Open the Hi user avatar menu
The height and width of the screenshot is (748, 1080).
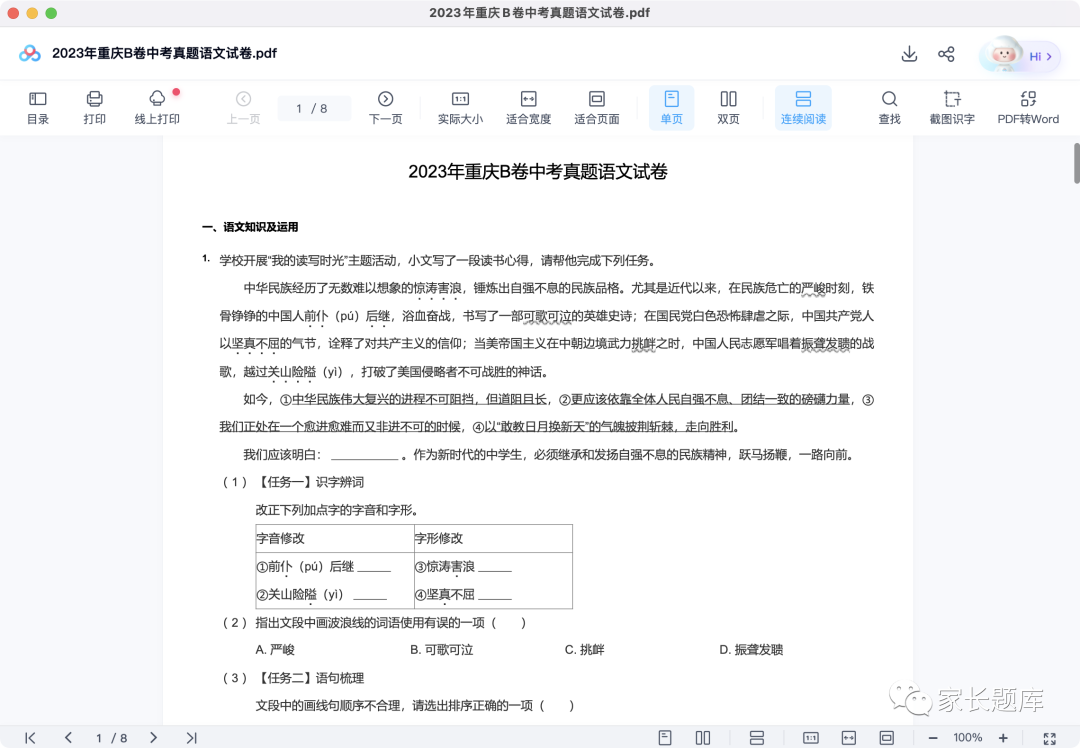pos(1019,55)
